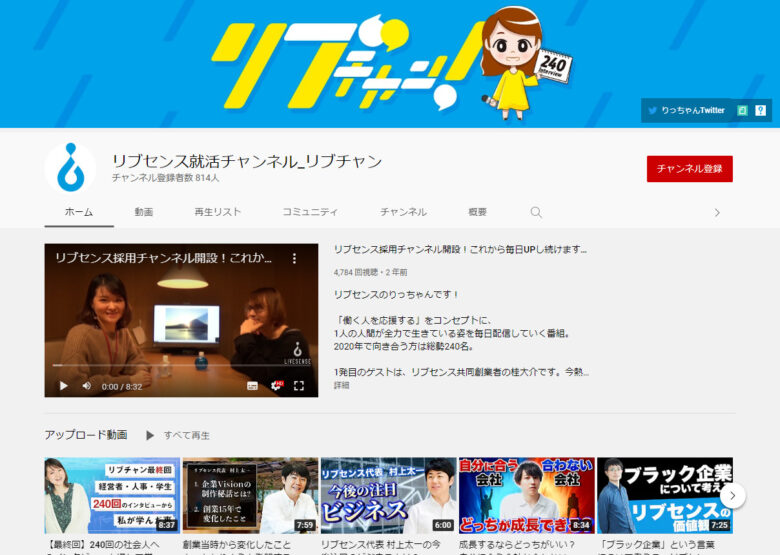Click the すべて再生 play-all button

click(x=177, y=435)
